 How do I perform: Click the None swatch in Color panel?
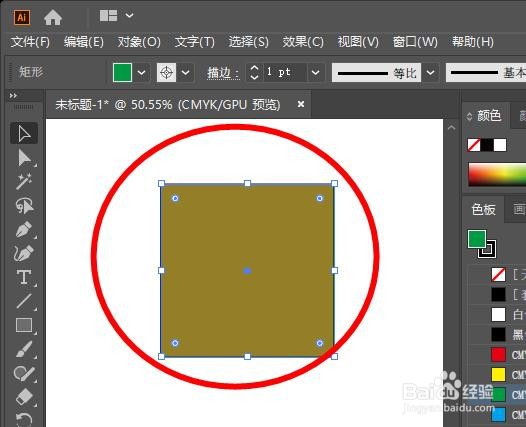coord(474,145)
